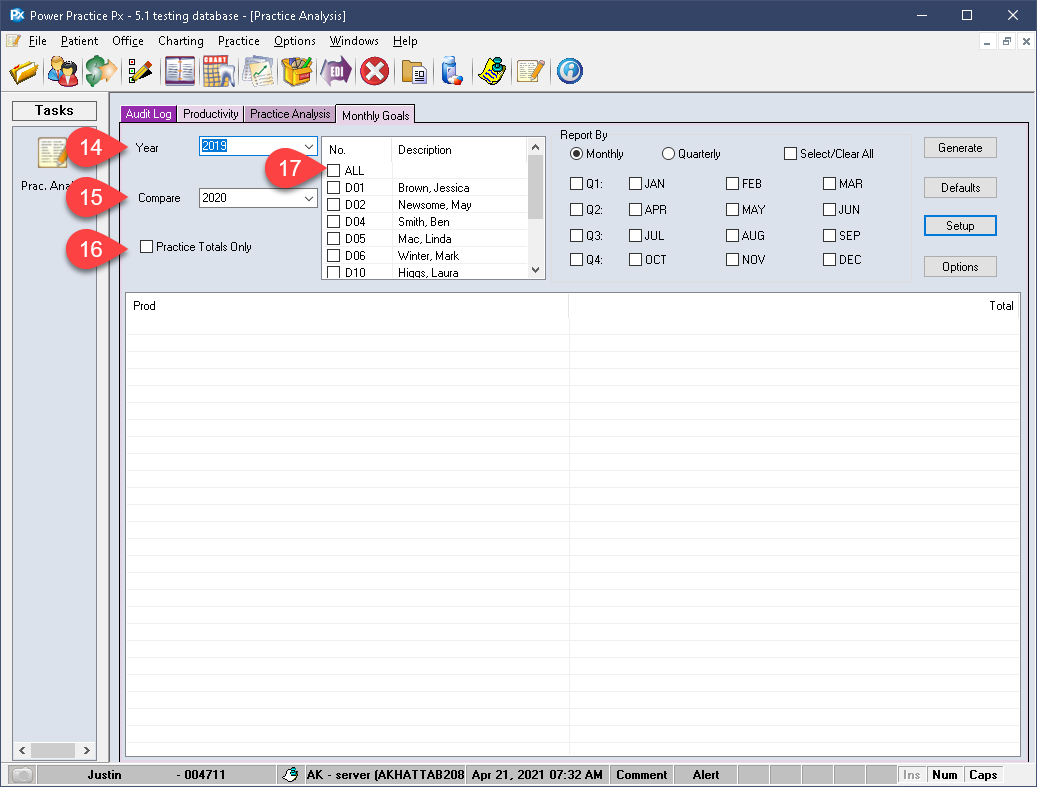This screenshot has height=787, width=1037.
Task: Click the Generate button
Action: pyautogui.click(x=960, y=148)
